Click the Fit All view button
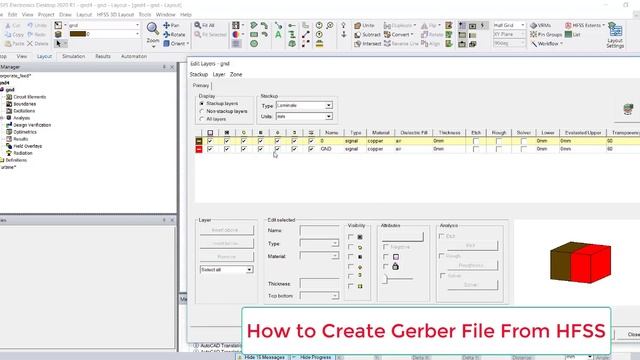This screenshot has height=360, width=640. [x=205, y=25]
